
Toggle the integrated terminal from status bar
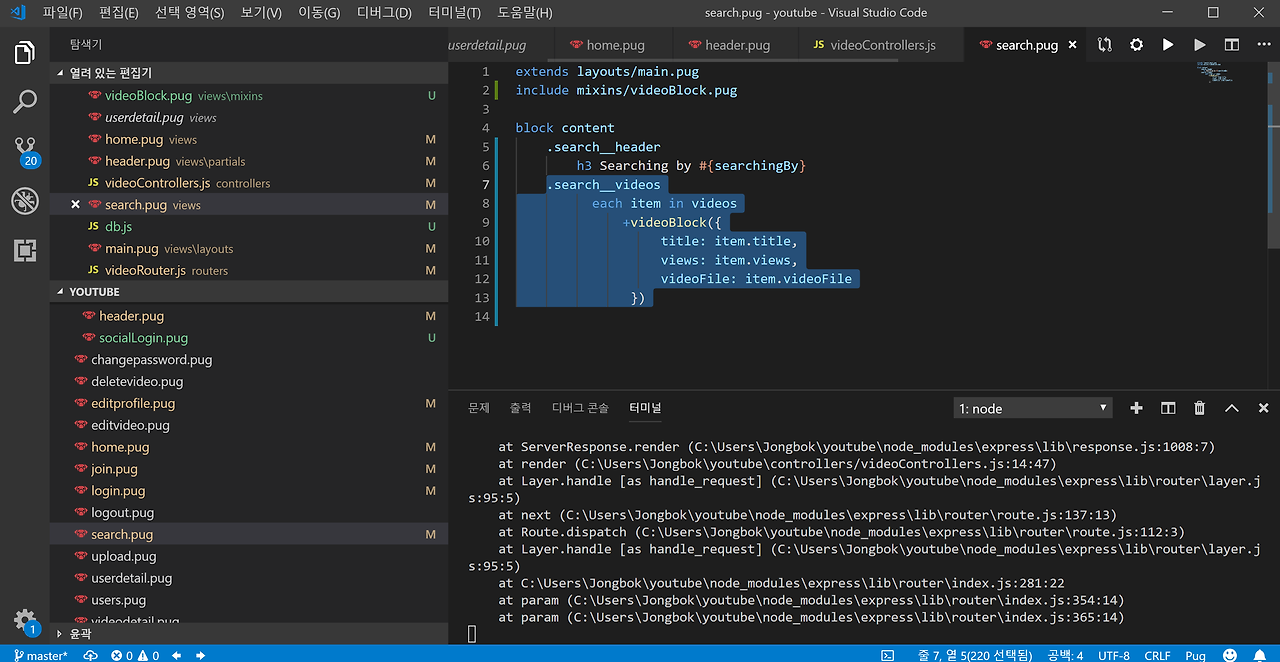tap(887, 655)
